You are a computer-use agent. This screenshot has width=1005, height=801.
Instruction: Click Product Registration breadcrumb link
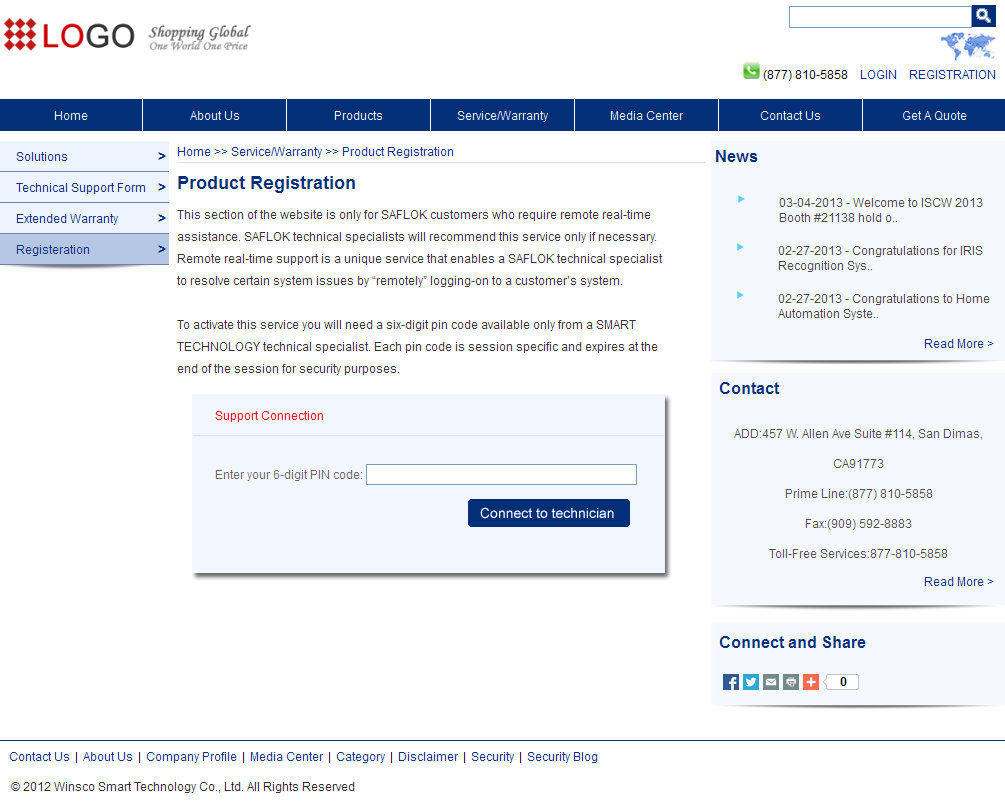point(397,152)
